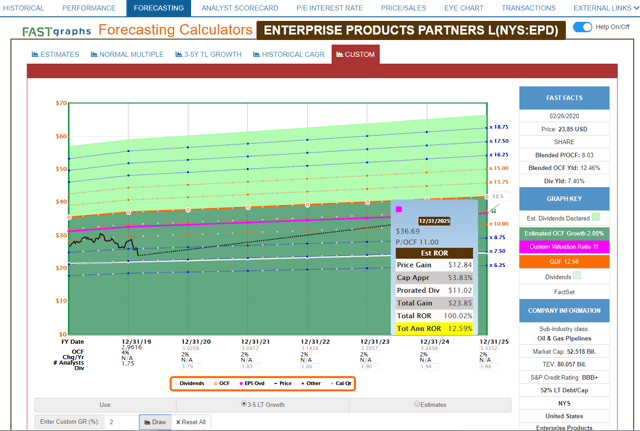Click the Enterprise Products Partners title banner
This screenshot has height=431, width=640.
[x=411, y=30]
